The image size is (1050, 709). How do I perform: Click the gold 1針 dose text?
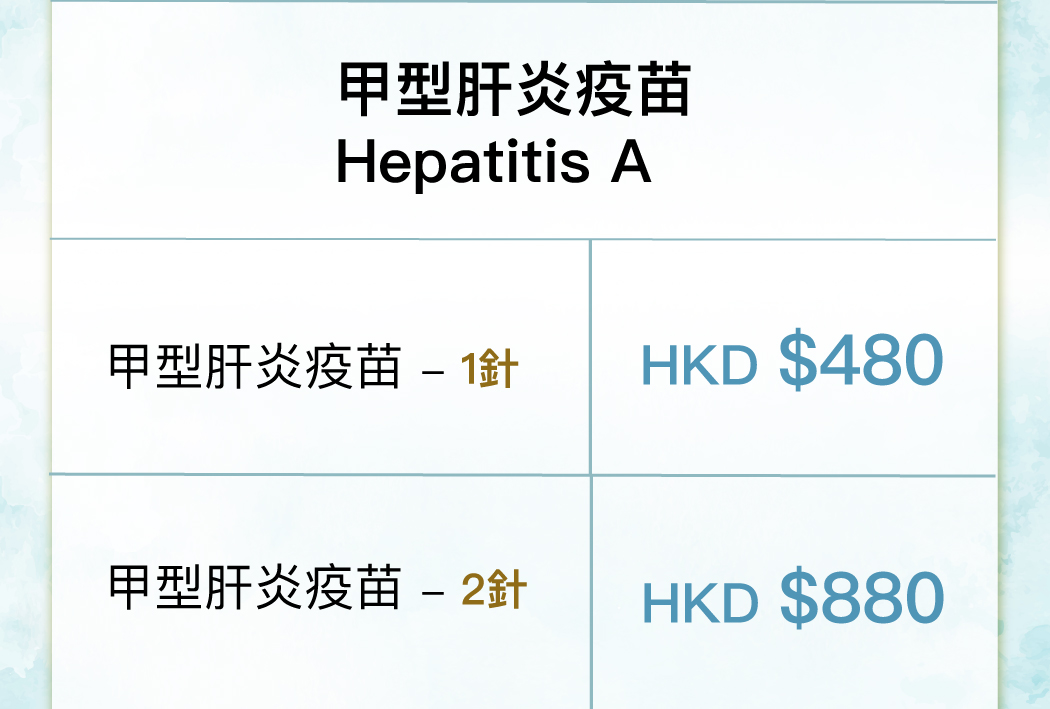(x=490, y=368)
